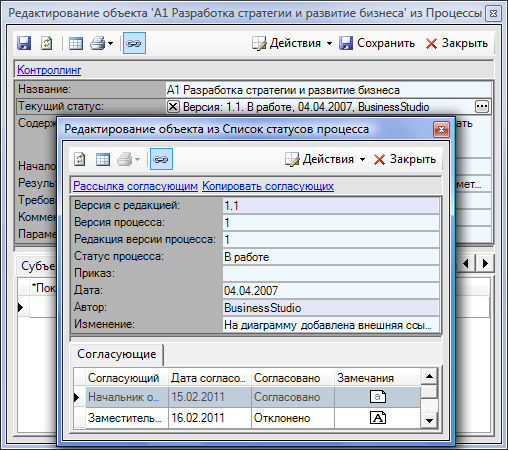Close the main editing window via title X

(493, 13)
